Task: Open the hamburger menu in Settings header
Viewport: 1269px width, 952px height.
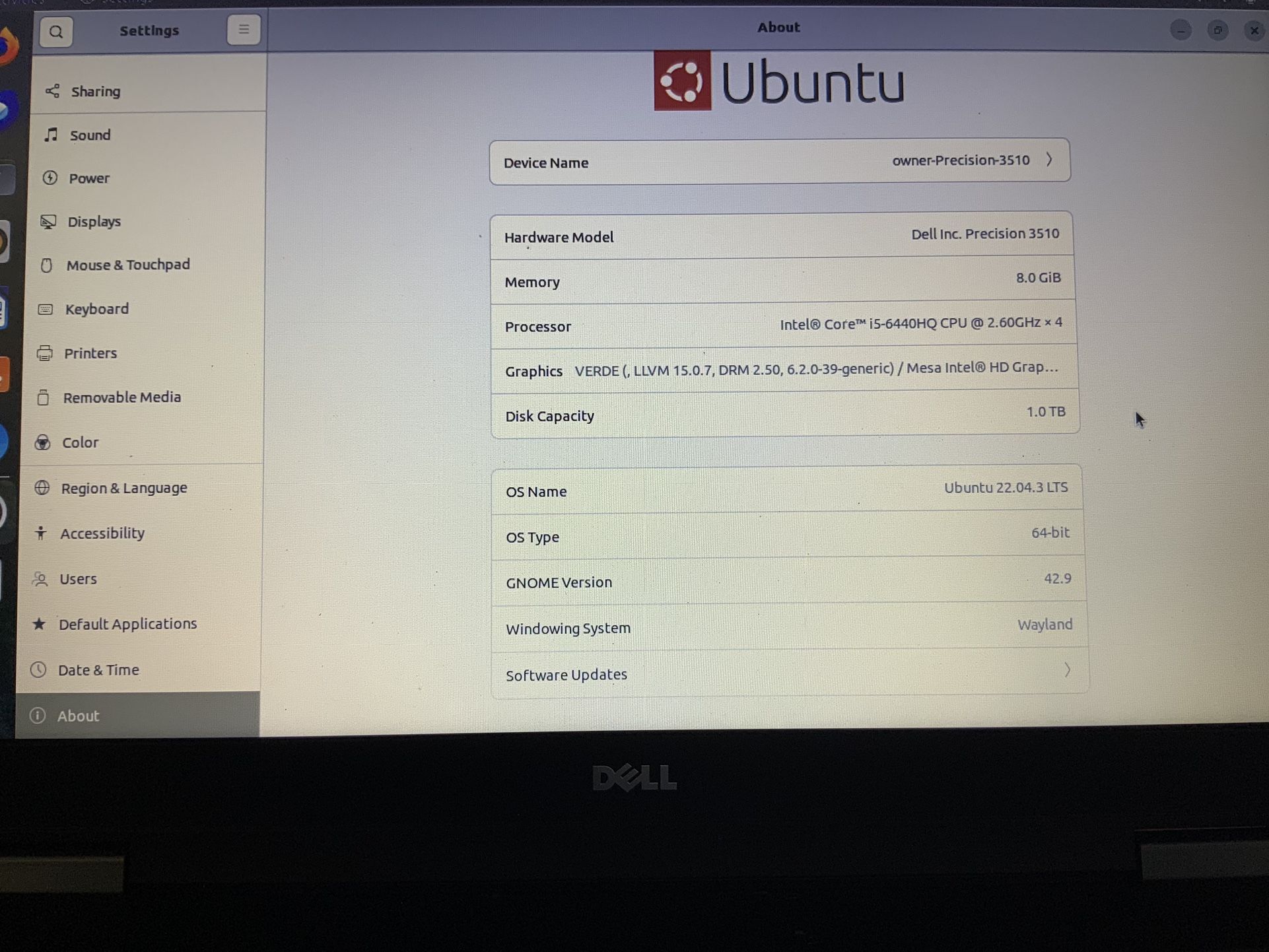Action: (243, 30)
